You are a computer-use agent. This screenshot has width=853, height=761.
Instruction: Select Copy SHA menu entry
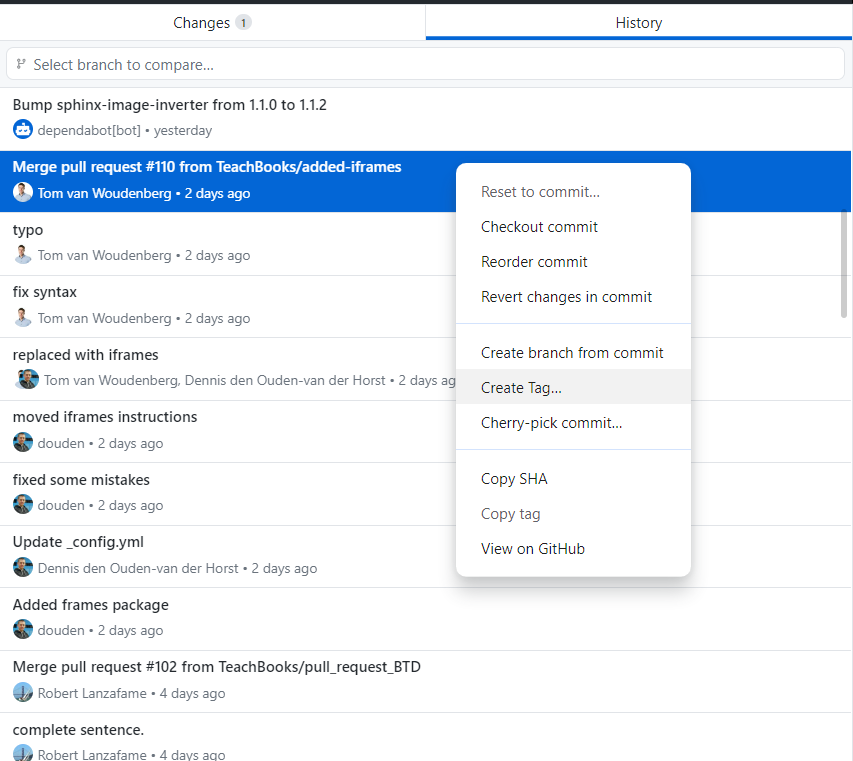click(514, 479)
